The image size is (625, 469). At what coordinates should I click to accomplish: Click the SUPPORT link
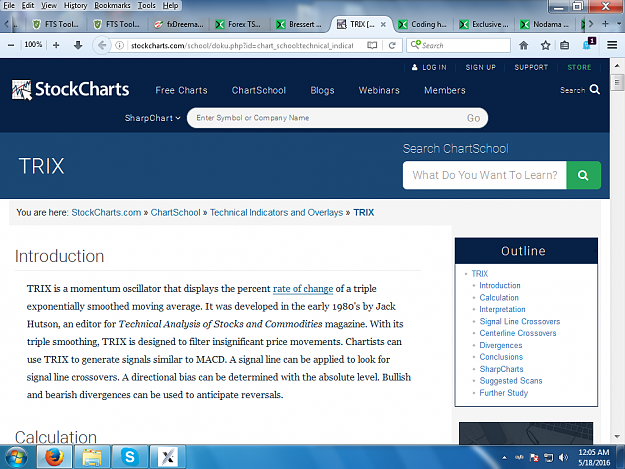[x=531, y=67]
